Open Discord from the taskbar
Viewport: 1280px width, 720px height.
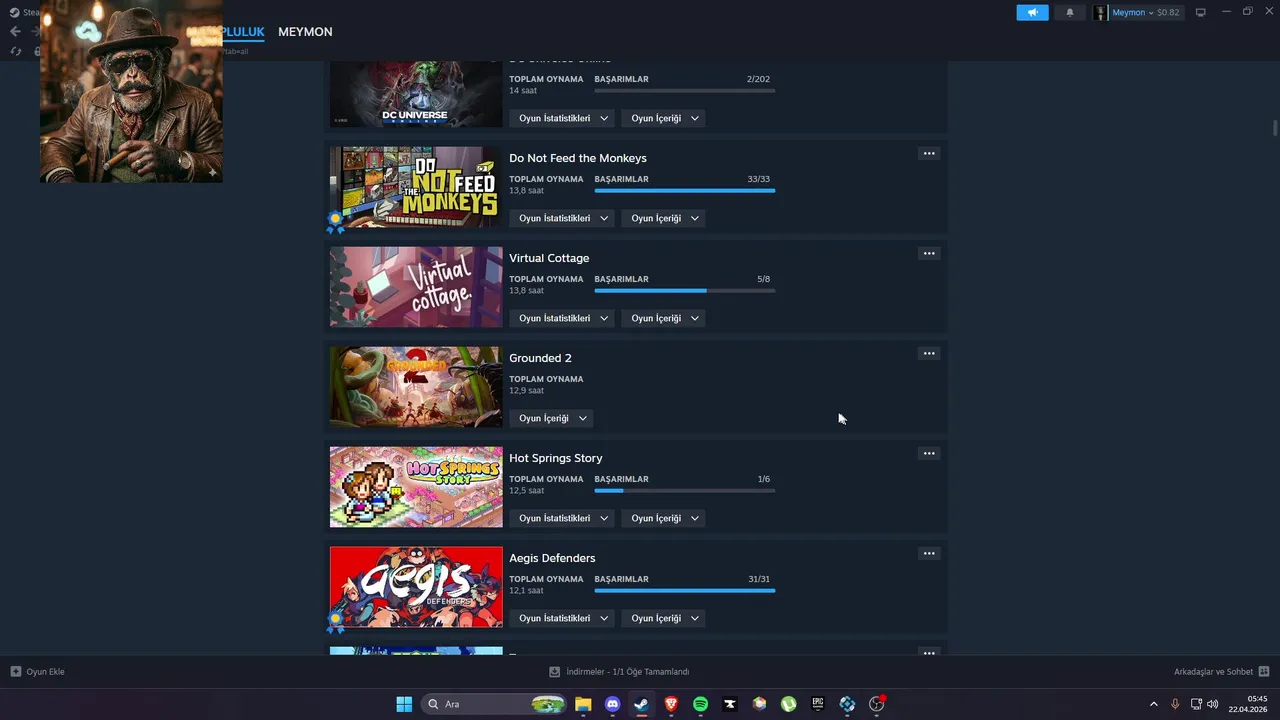point(612,704)
